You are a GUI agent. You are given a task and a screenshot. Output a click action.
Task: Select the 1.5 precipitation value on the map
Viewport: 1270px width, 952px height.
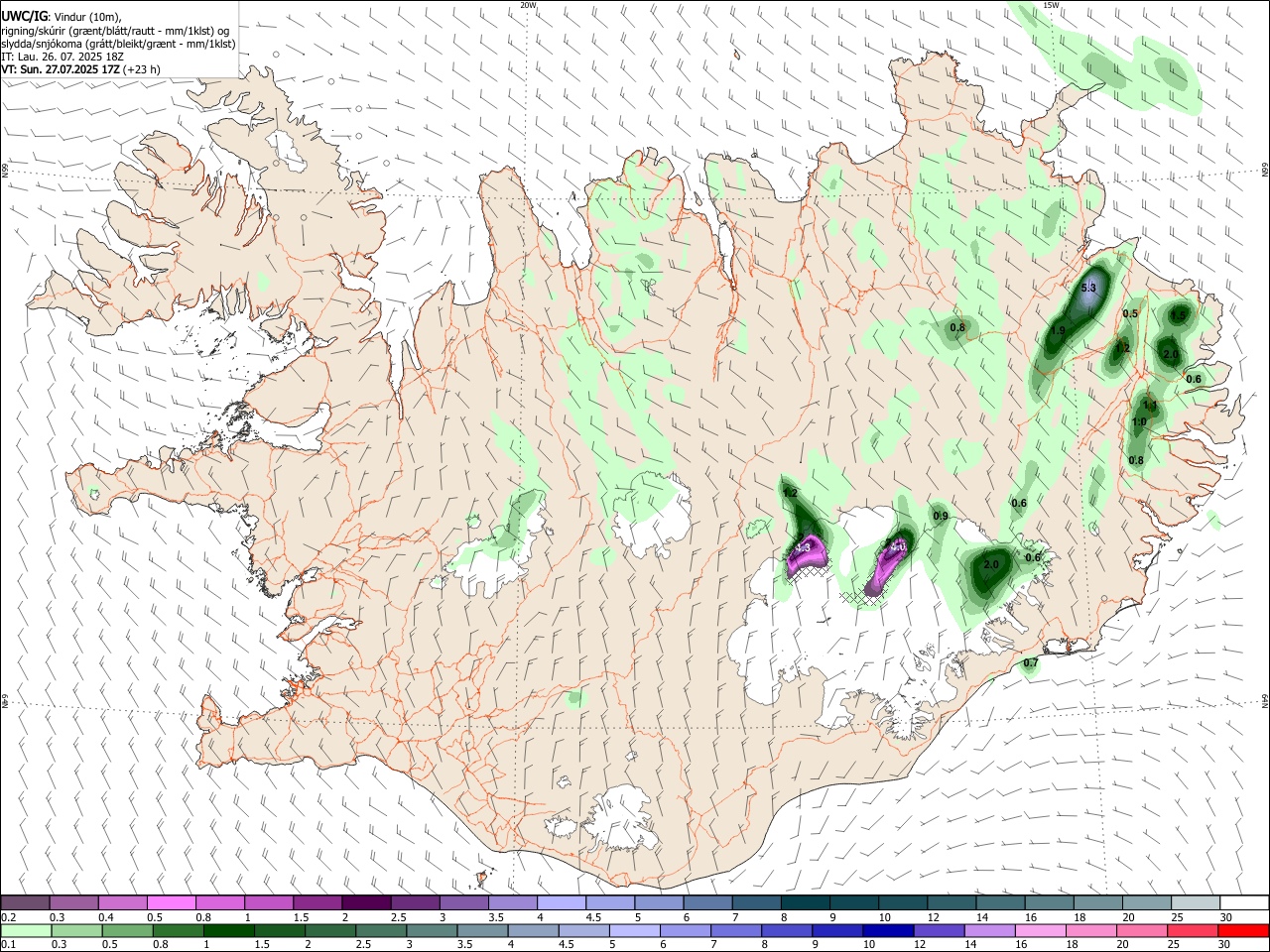[1178, 315]
